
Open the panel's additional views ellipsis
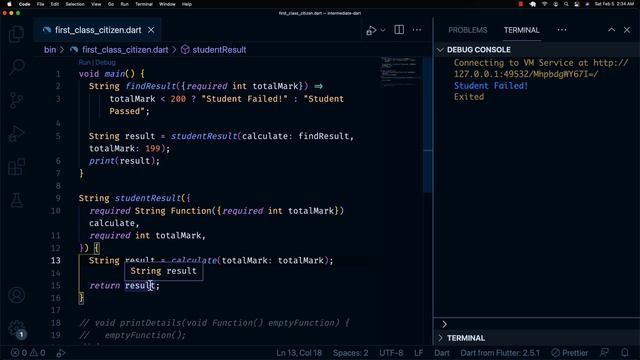pos(562,30)
